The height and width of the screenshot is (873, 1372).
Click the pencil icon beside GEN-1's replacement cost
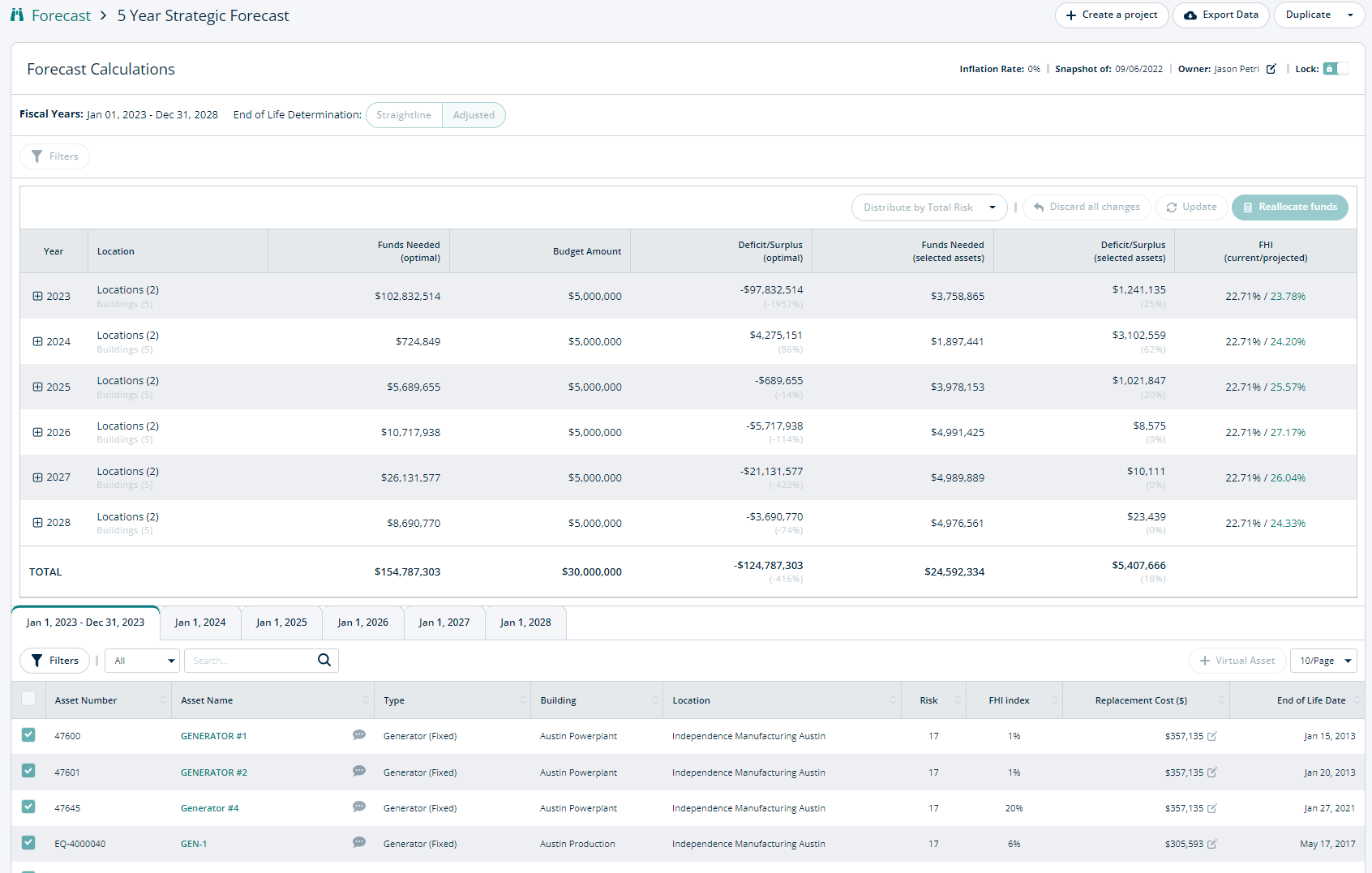click(1211, 843)
